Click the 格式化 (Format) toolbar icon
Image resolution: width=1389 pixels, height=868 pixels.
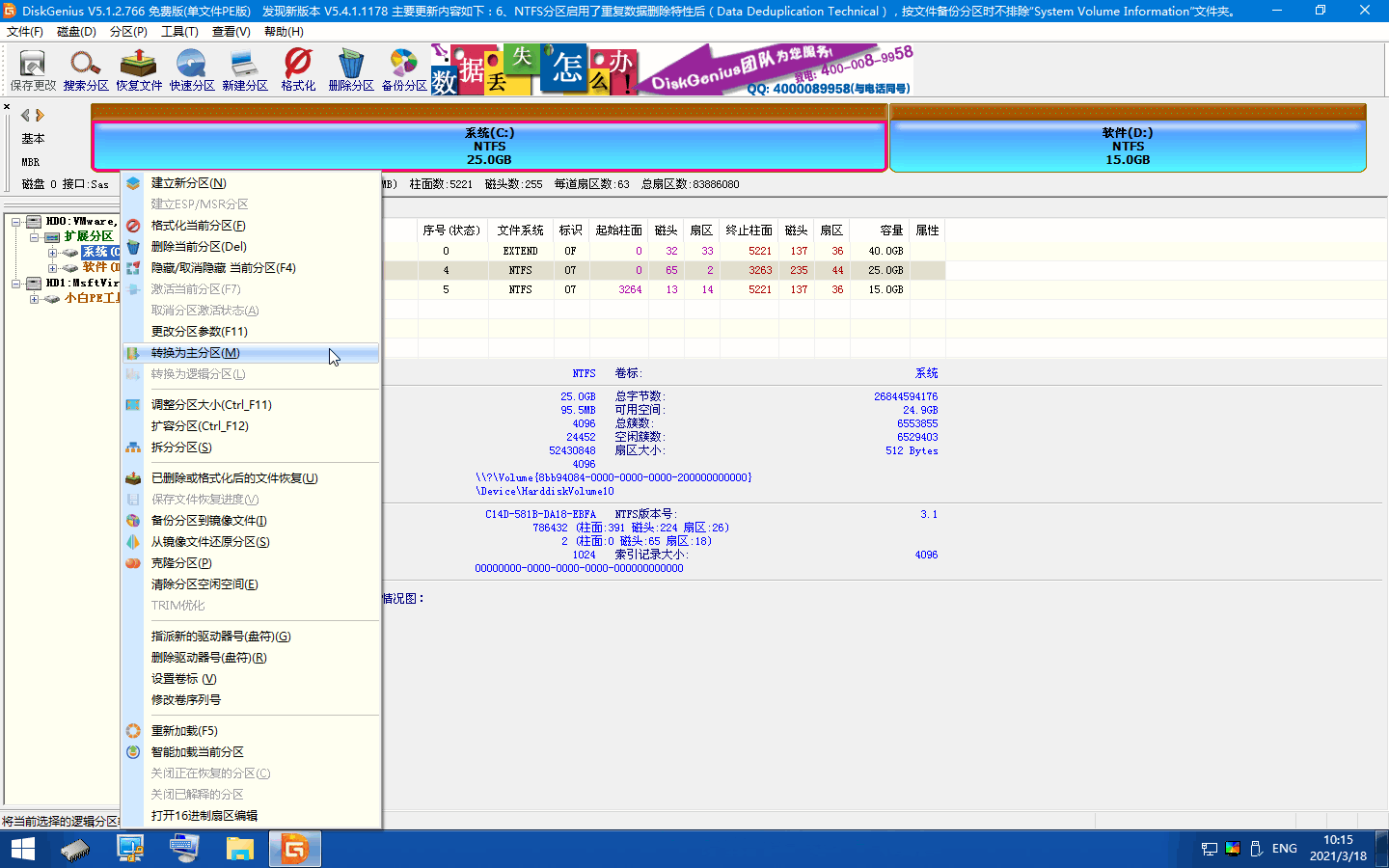[298, 70]
